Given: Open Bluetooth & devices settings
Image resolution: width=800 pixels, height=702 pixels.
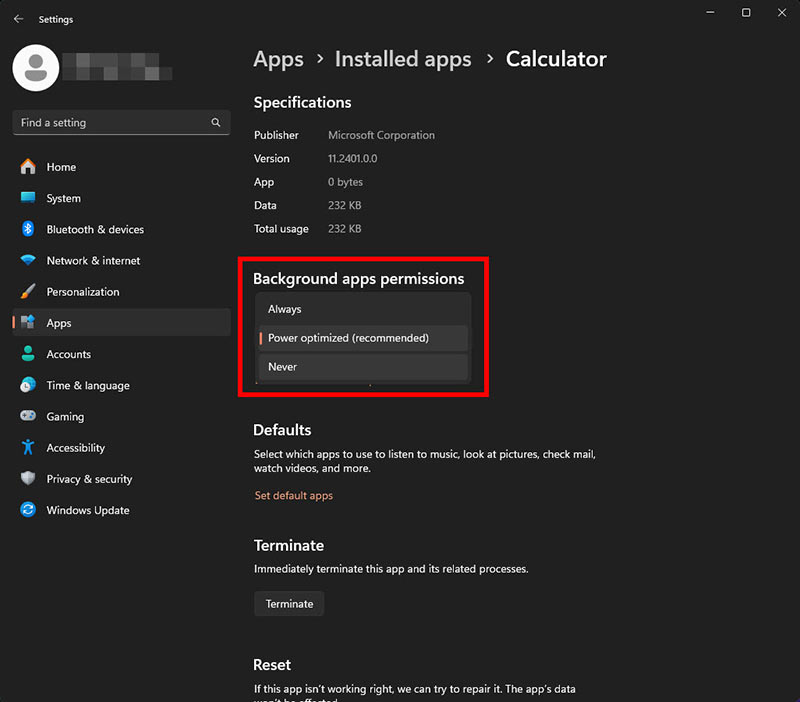Looking at the screenshot, I should click(121, 229).
